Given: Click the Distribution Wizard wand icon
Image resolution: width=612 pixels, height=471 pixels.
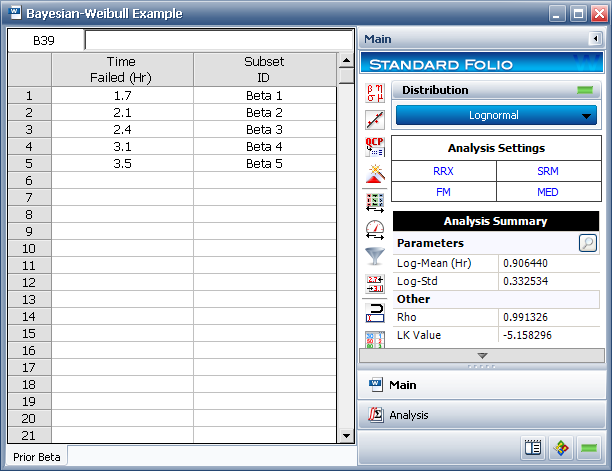Looking at the screenshot, I should click(x=375, y=174).
